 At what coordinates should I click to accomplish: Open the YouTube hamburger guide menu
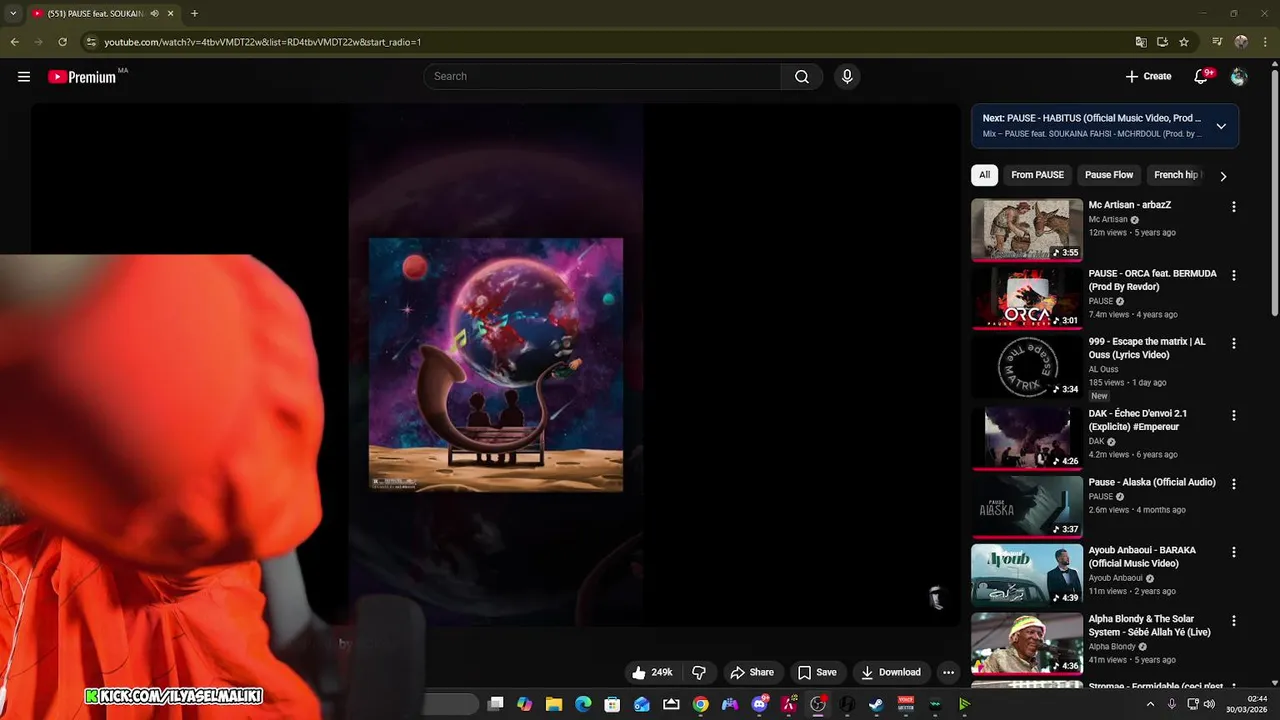tap(24, 77)
